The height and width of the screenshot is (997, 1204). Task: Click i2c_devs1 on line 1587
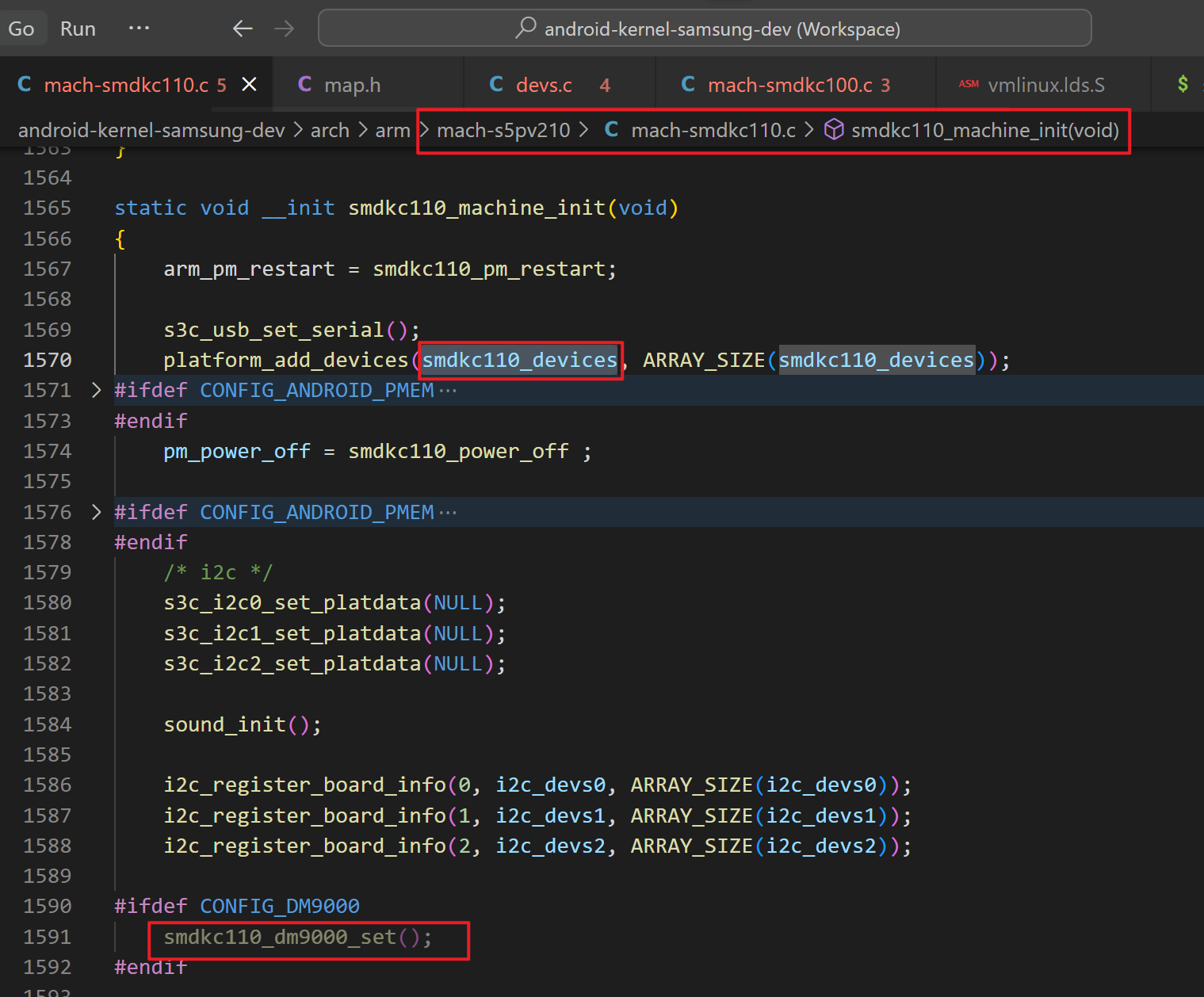[550, 816]
